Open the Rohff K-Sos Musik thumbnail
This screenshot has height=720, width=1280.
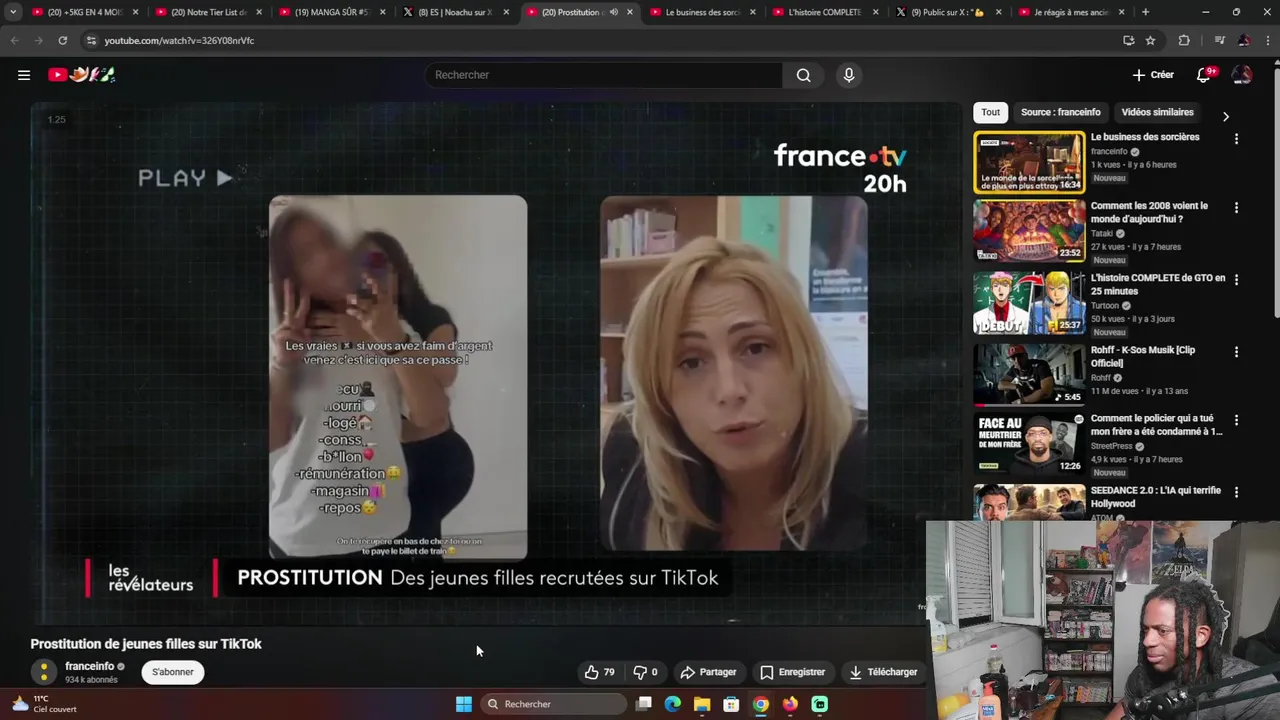click(x=1029, y=374)
